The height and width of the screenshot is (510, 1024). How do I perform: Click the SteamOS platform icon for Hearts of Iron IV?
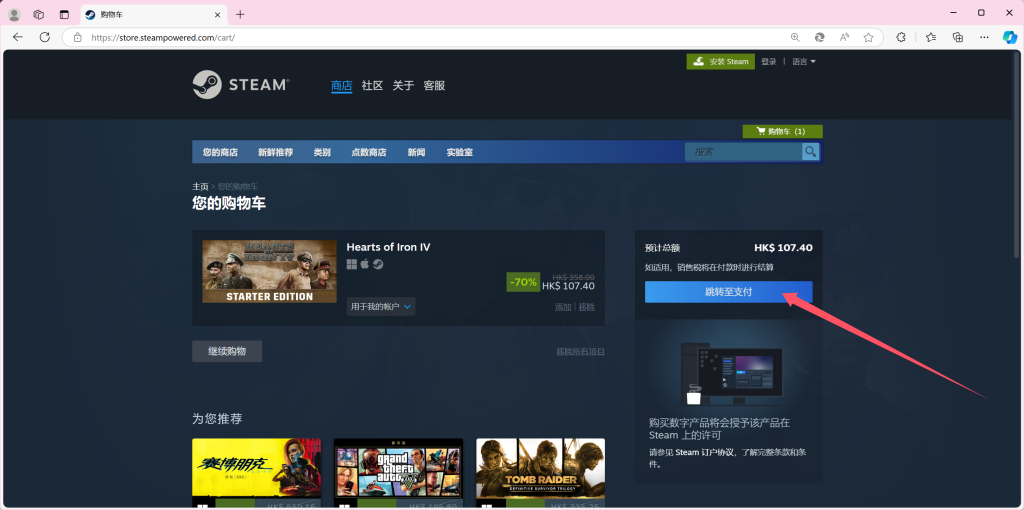coord(378,264)
